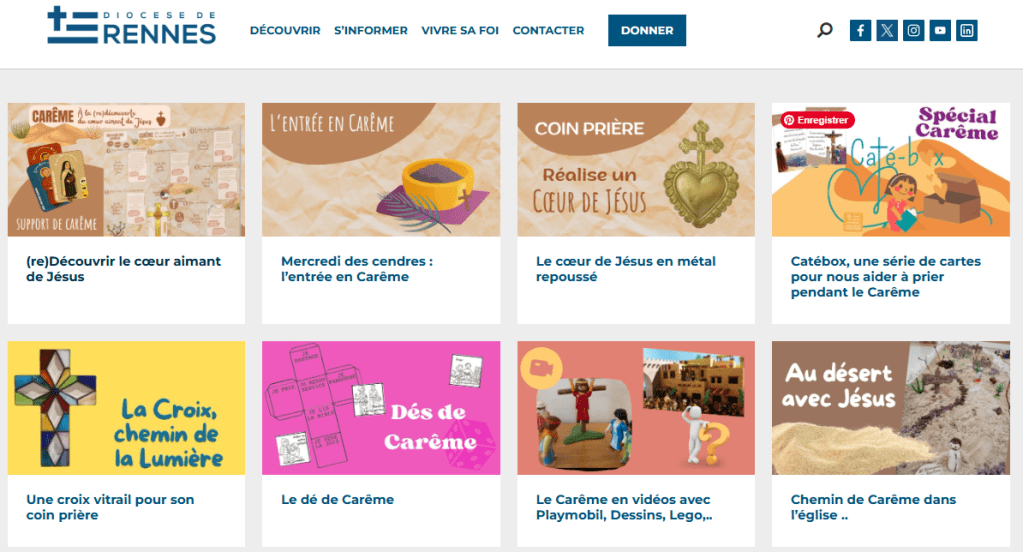Viewport: 1023px width, 552px height.
Task: Open article Mercredi des cendres link
Action: (x=357, y=269)
